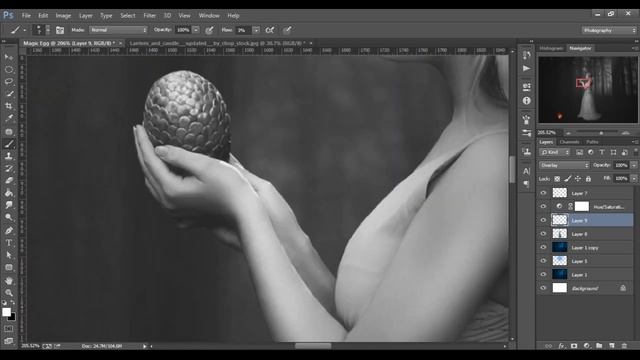Hide Layer 8 visibility eye
Image resolution: width=640 pixels, height=360 pixels.
[x=543, y=233]
